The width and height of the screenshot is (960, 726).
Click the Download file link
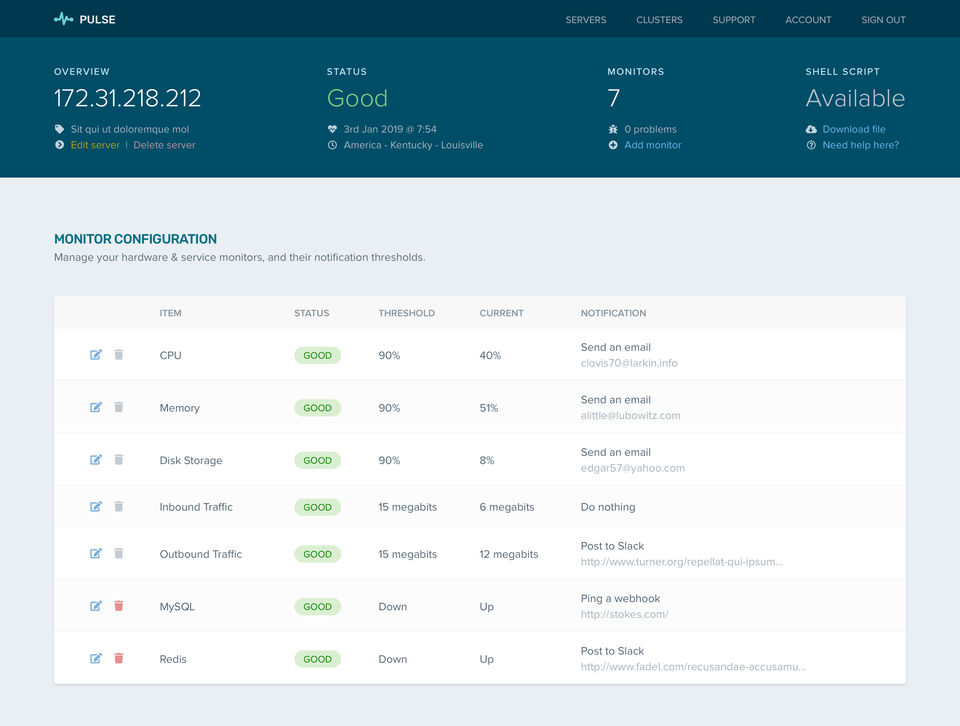pos(854,129)
